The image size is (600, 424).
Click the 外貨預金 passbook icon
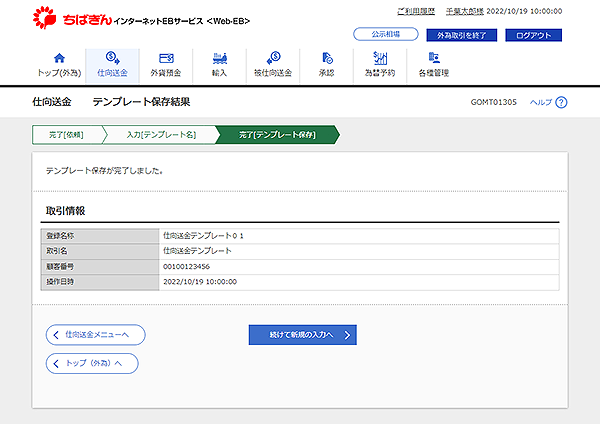click(166, 58)
